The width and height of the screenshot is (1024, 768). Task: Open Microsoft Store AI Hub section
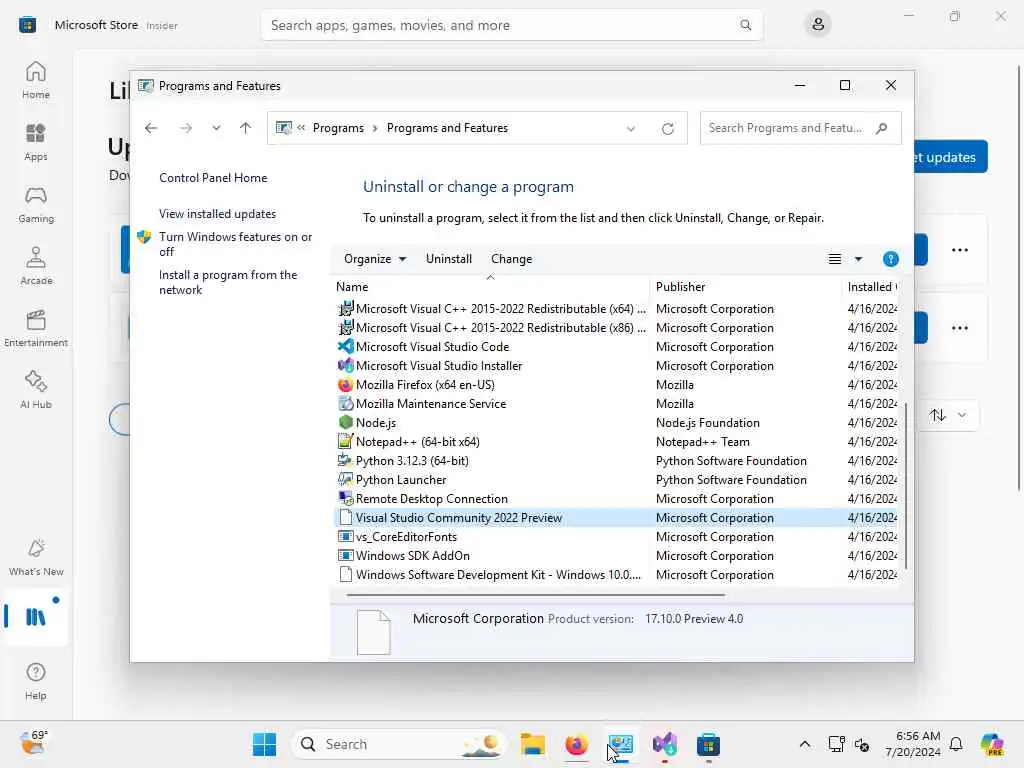[x=36, y=391]
